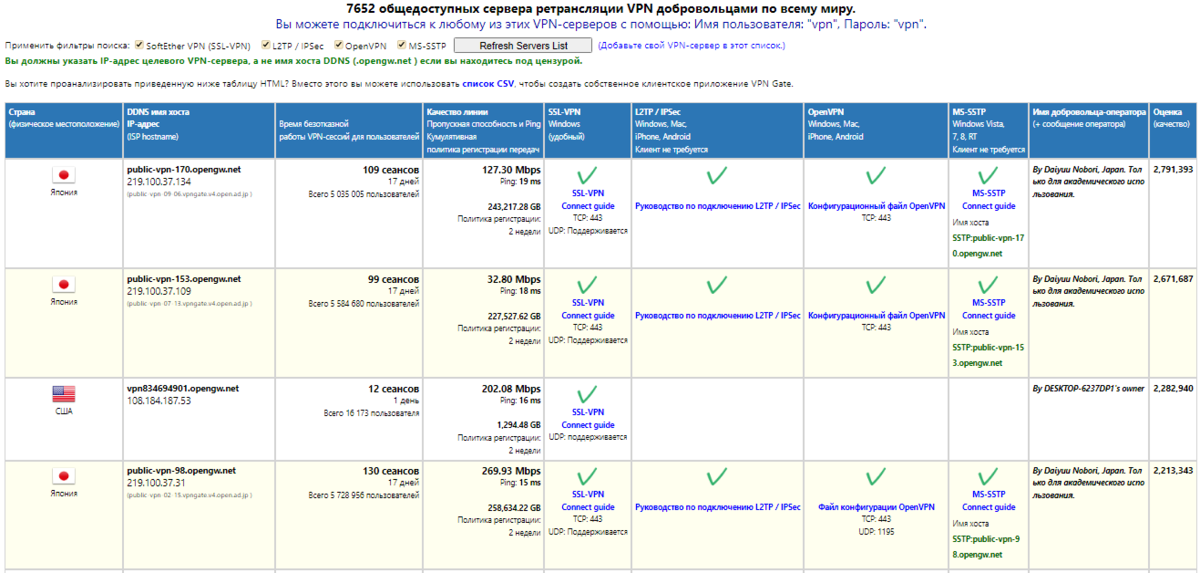
Task: Click the OpenVPN green checkmark for public-vpn-98
Action: 876,476
